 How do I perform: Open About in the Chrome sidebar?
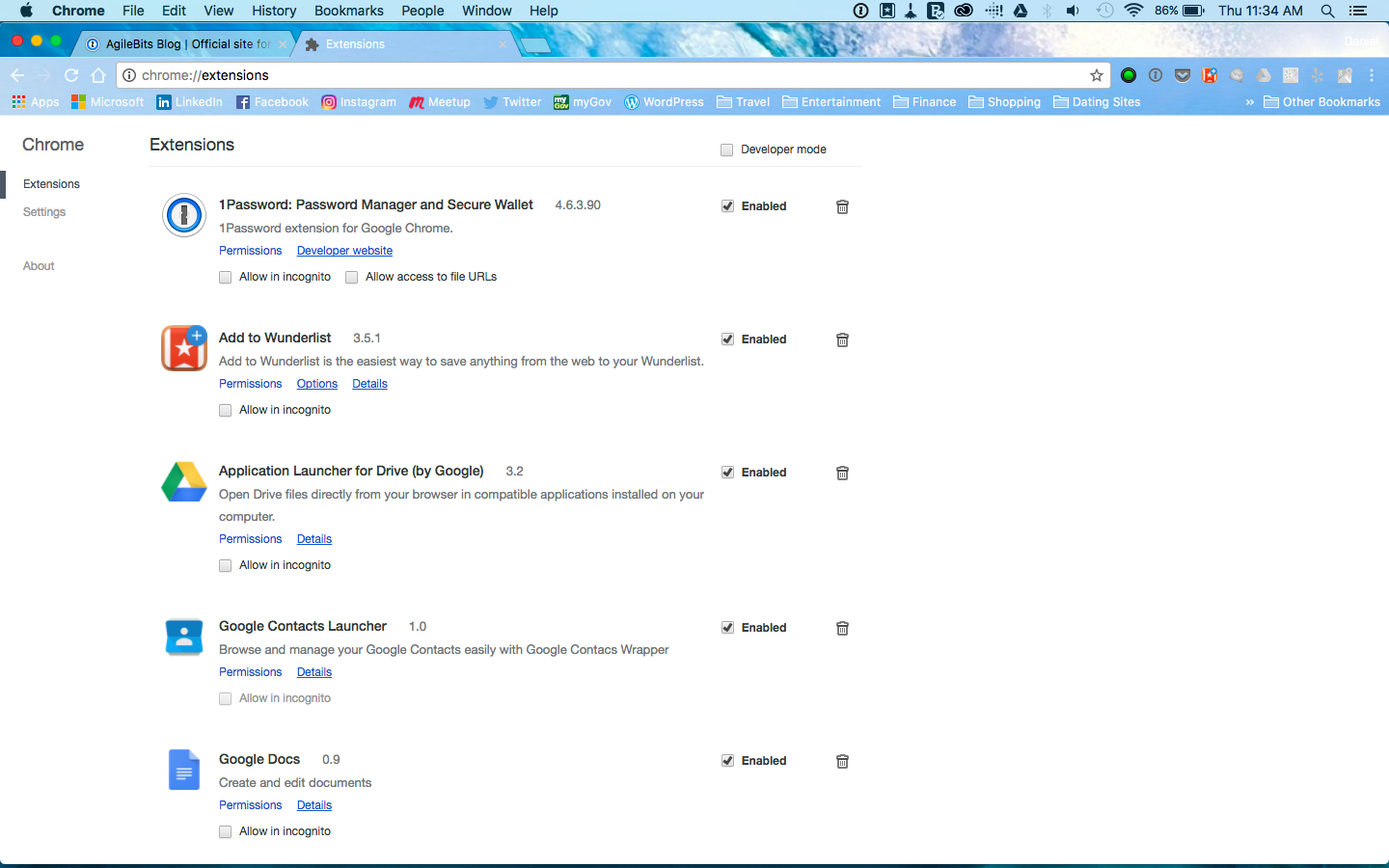tap(39, 266)
